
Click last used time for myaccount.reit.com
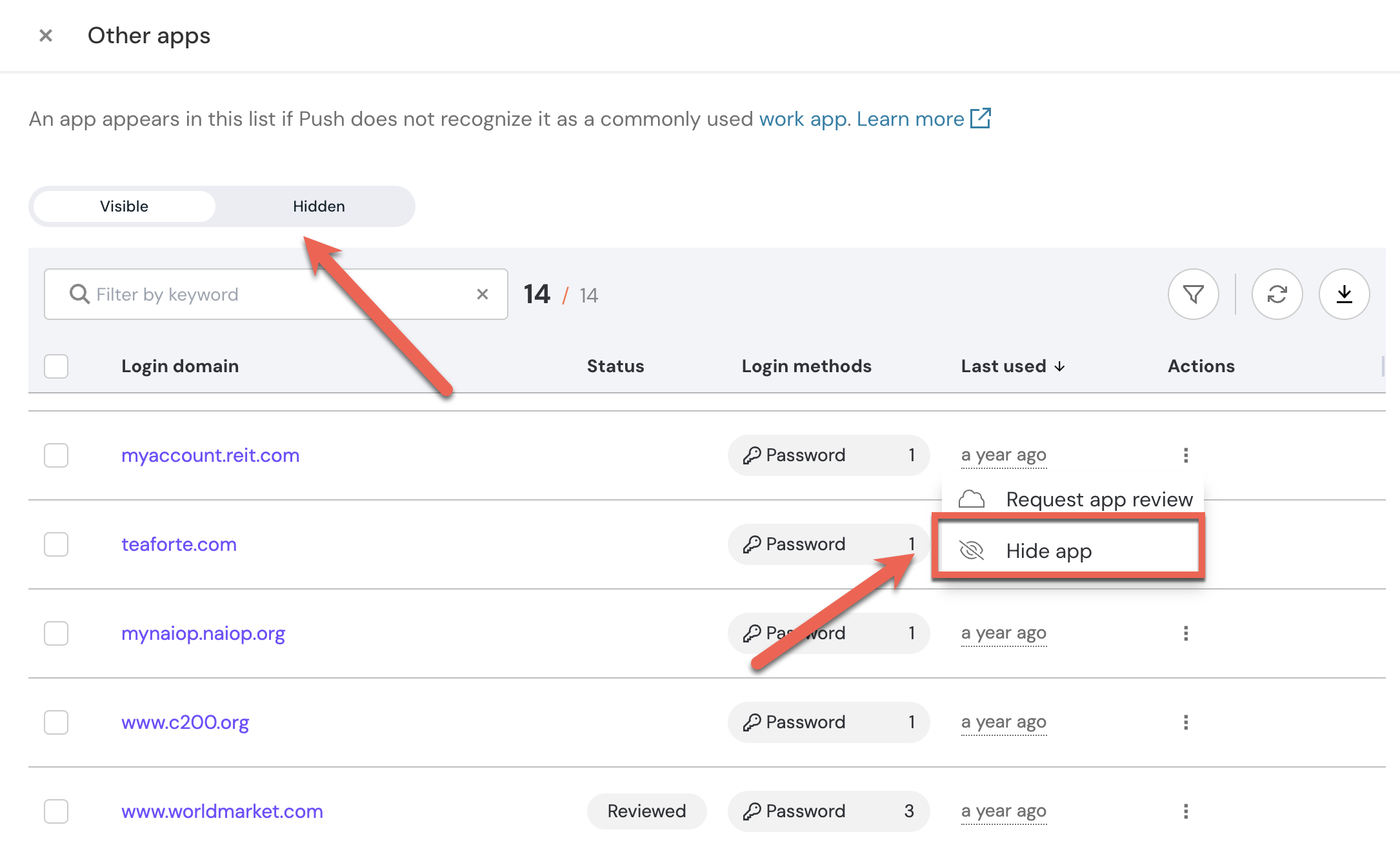click(1003, 455)
